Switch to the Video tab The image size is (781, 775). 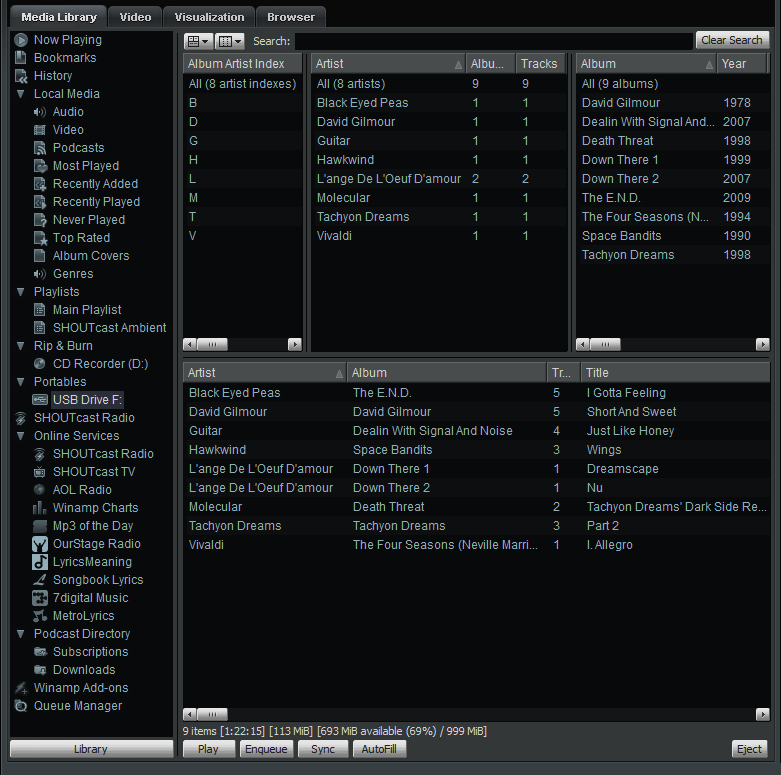pos(135,17)
